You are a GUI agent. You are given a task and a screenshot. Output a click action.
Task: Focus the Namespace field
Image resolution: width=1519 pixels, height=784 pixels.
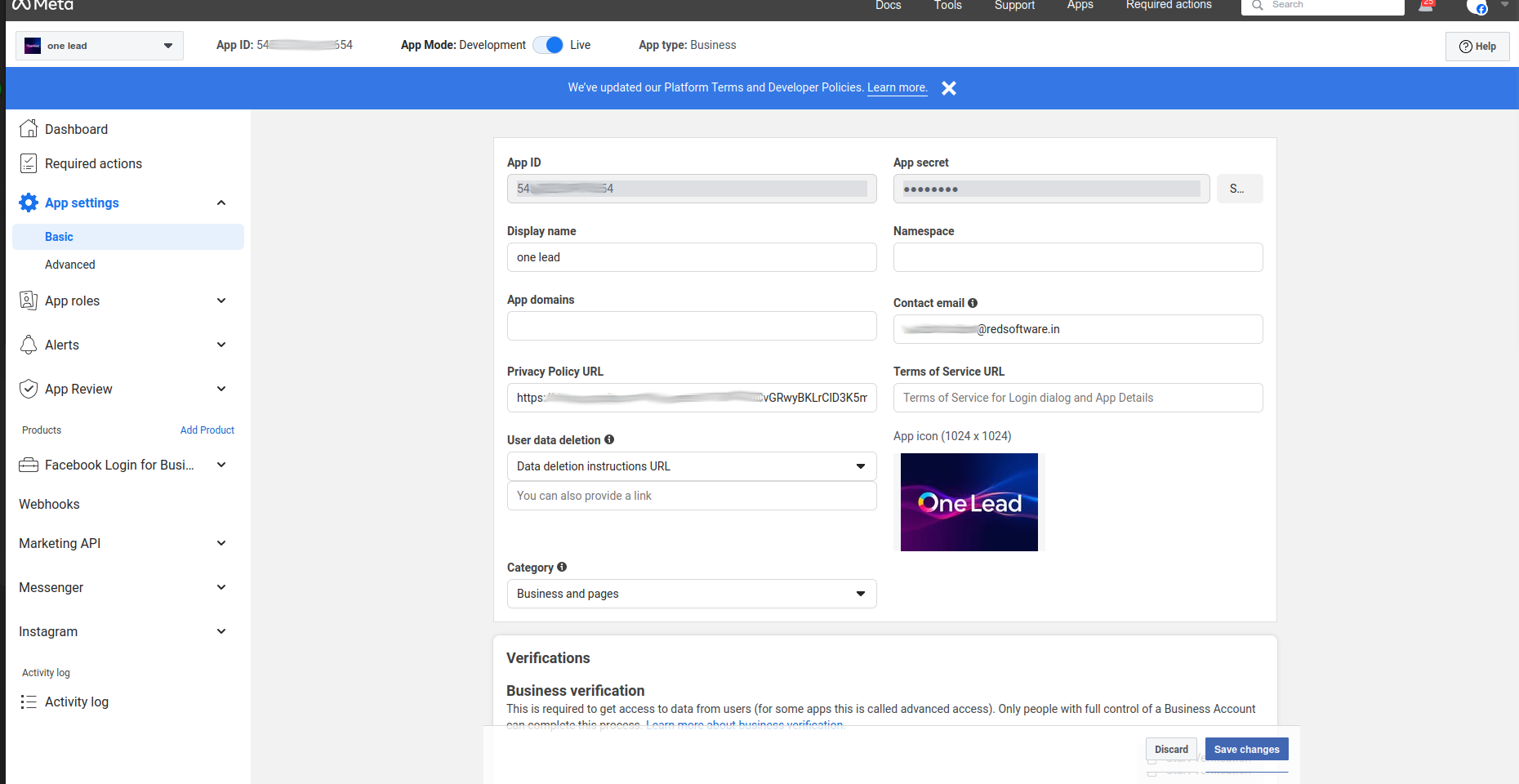click(x=1078, y=257)
